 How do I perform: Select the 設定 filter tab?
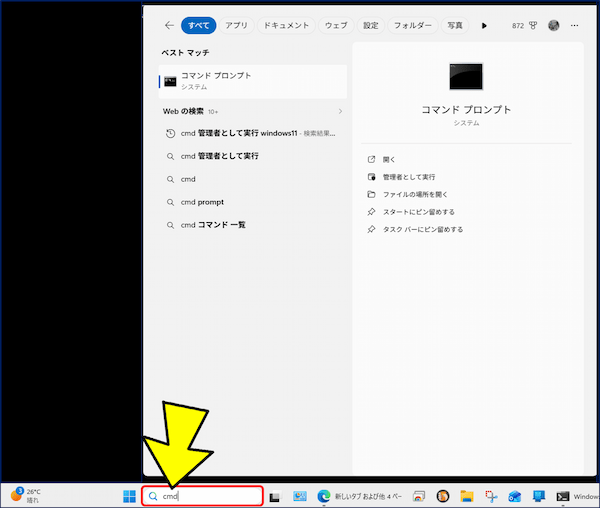click(x=370, y=26)
